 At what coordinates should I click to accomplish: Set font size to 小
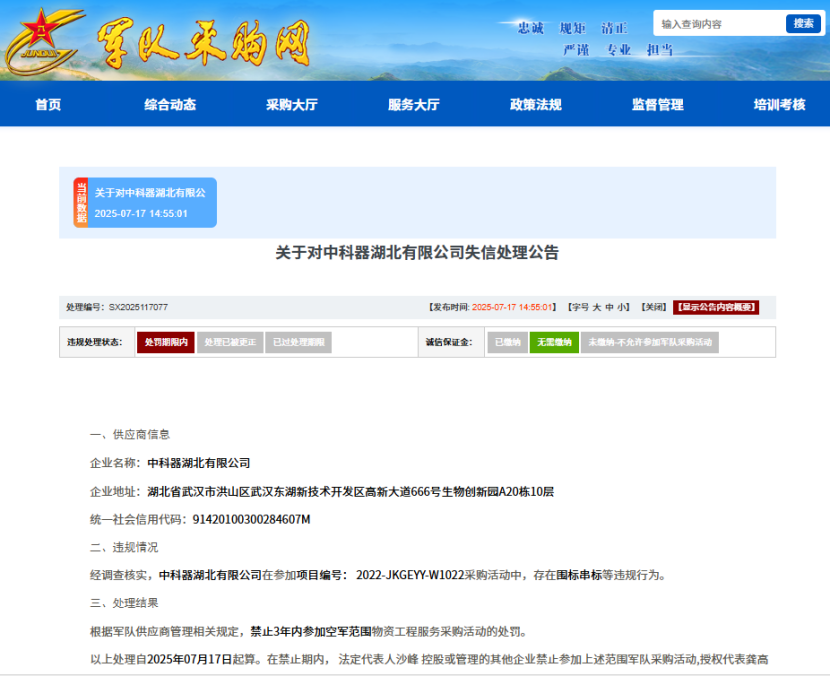pos(621,307)
